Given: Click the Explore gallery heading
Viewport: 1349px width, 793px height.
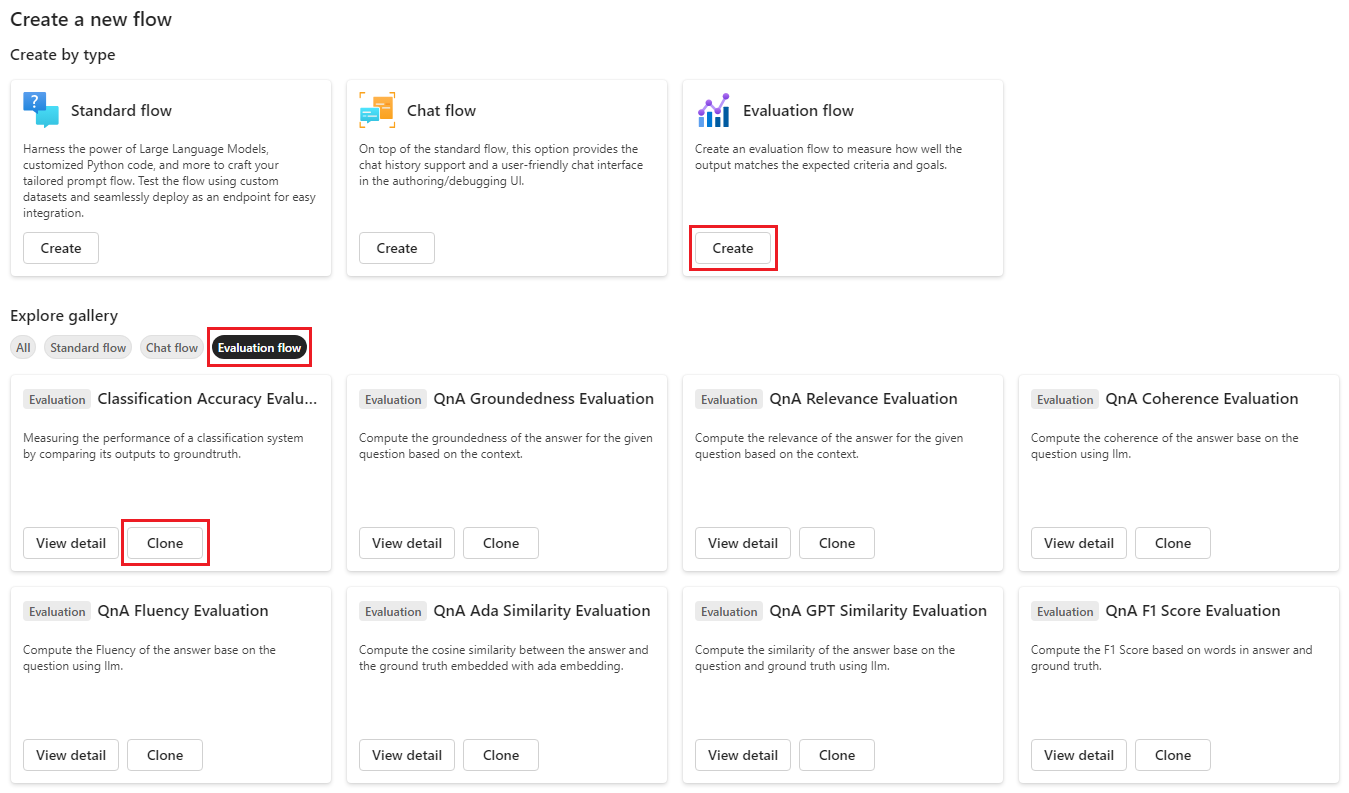Looking at the screenshot, I should coord(64,316).
